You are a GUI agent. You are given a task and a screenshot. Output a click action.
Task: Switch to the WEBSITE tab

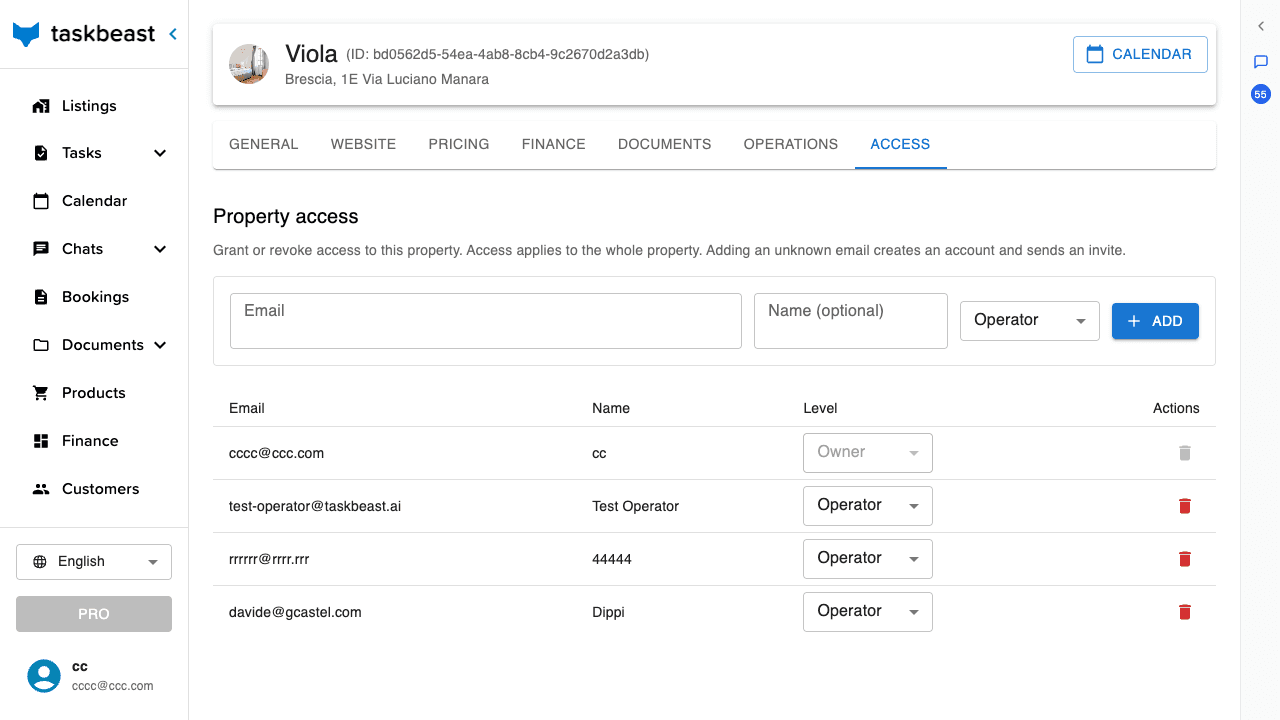tap(364, 144)
